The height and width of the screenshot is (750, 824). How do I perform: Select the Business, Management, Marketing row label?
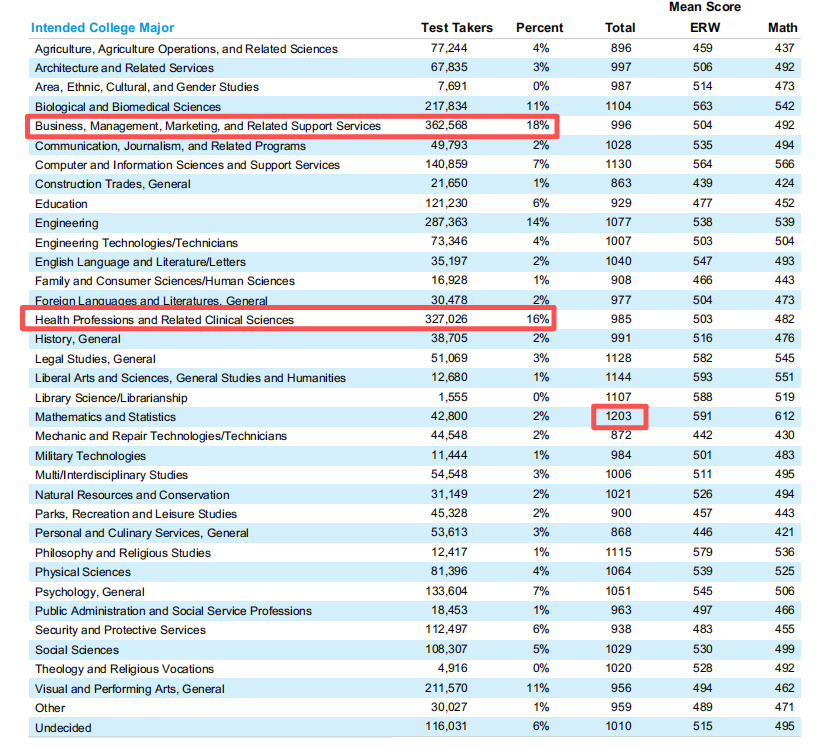(x=207, y=126)
